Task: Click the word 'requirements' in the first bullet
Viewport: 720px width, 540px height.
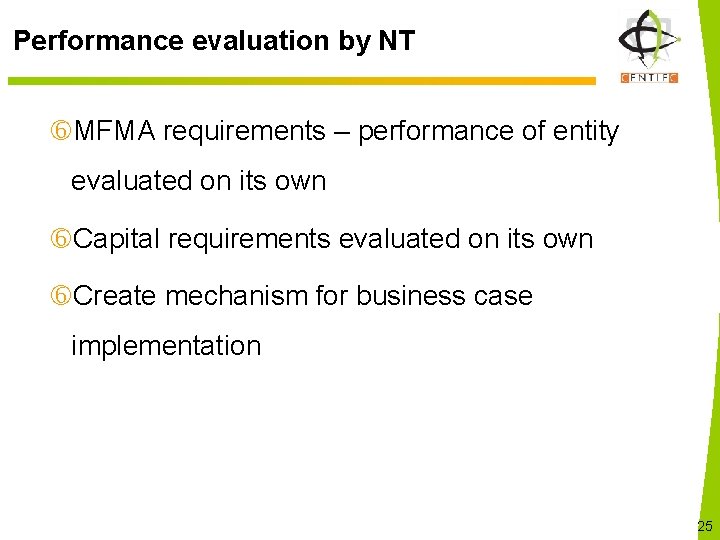Action: click(x=245, y=132)
